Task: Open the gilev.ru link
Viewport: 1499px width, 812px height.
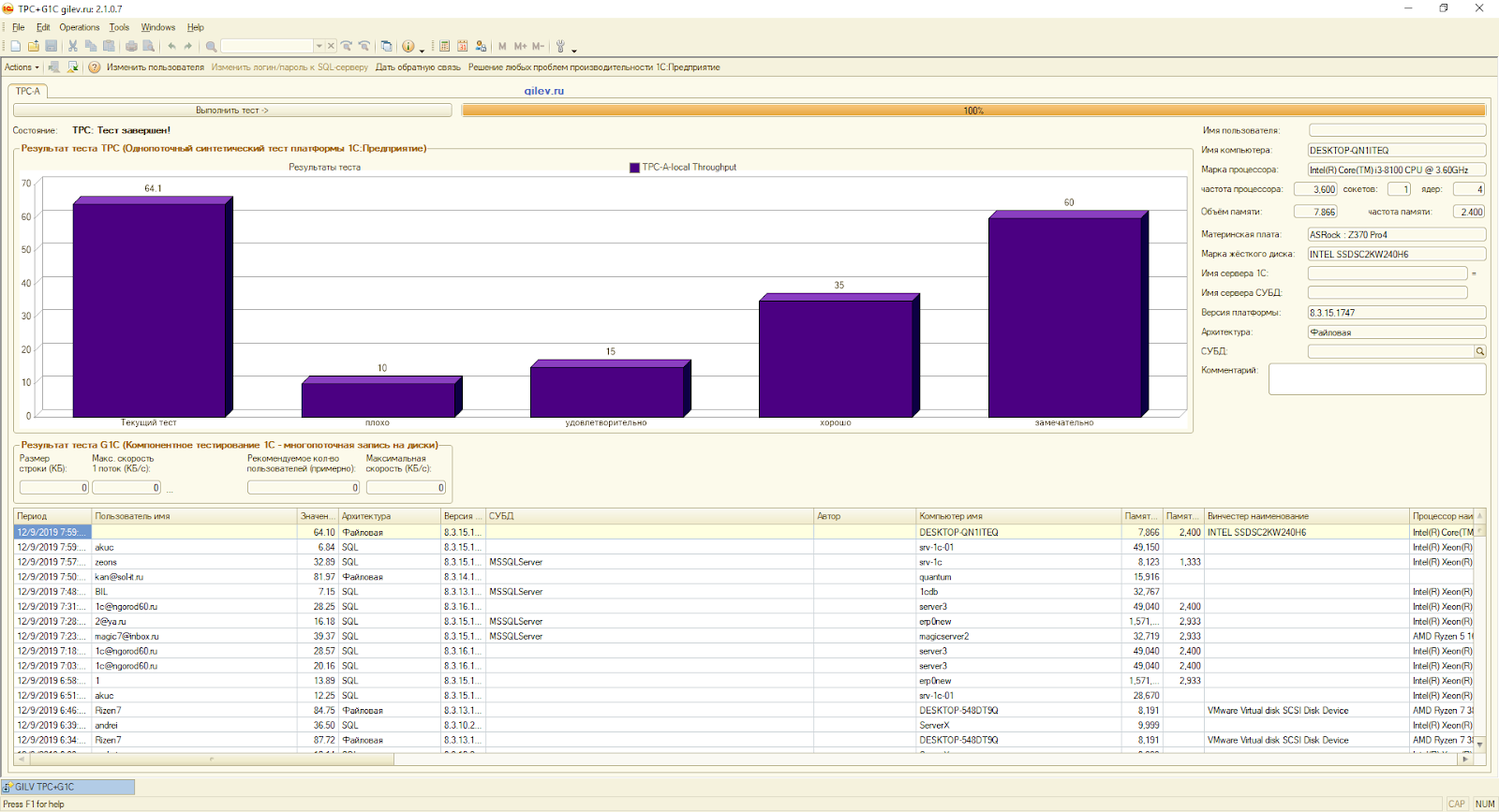Action: pos(544,91)
